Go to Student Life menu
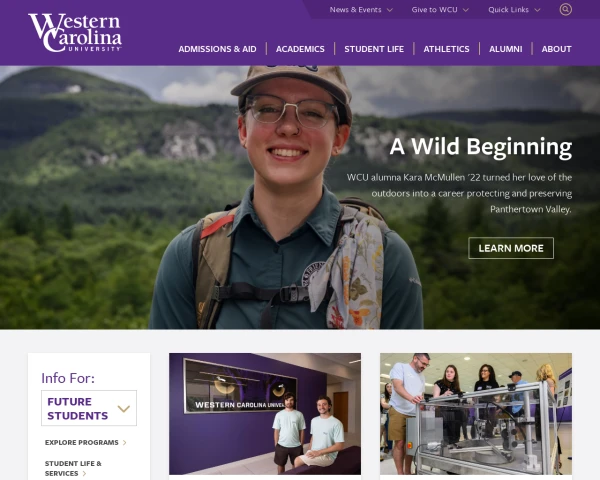 [374, 49]
